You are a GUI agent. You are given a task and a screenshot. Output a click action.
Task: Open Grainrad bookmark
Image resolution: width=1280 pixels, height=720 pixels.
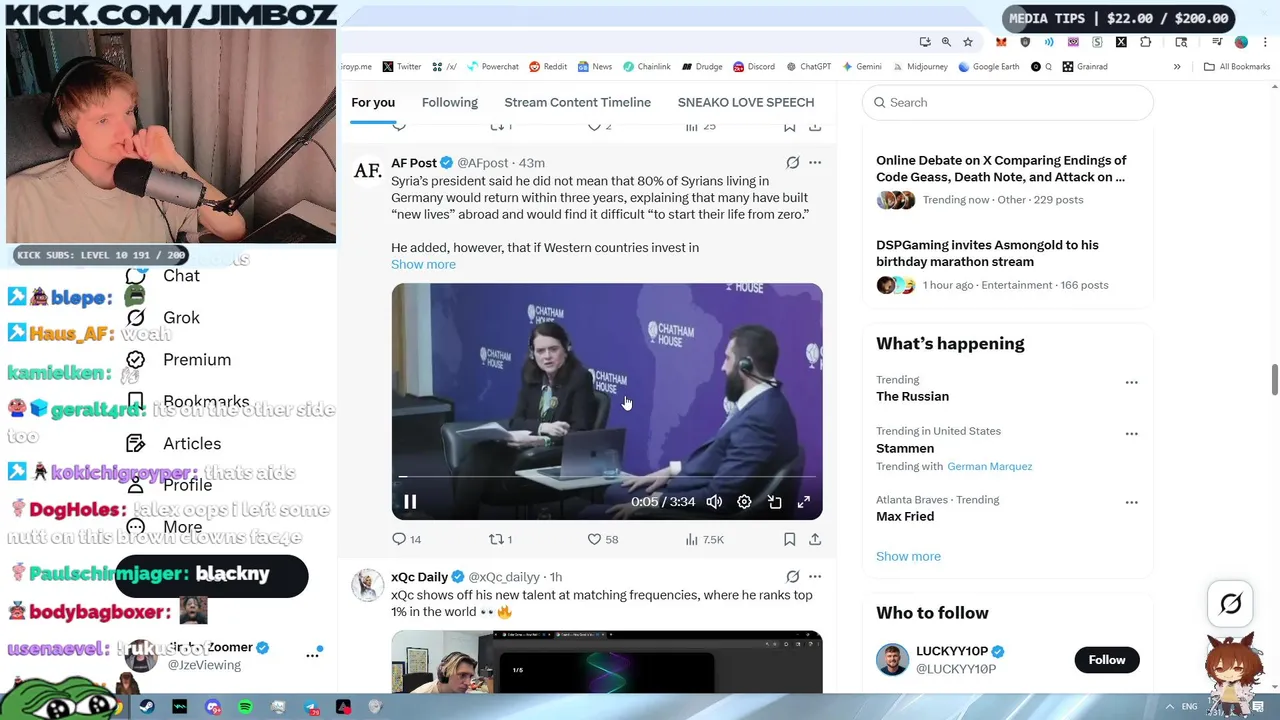pos(1084,66)
